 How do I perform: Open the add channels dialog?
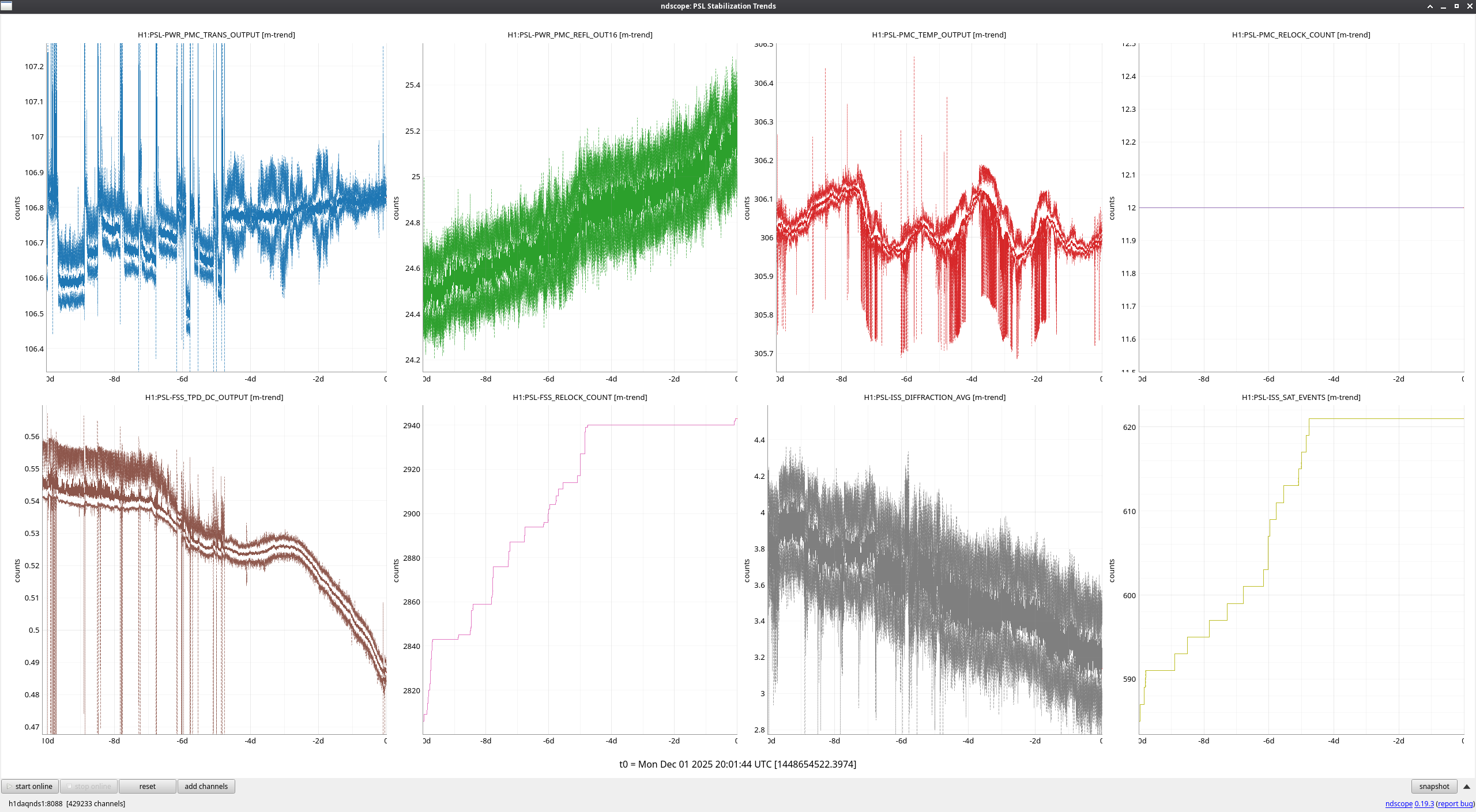click(206, 786)
